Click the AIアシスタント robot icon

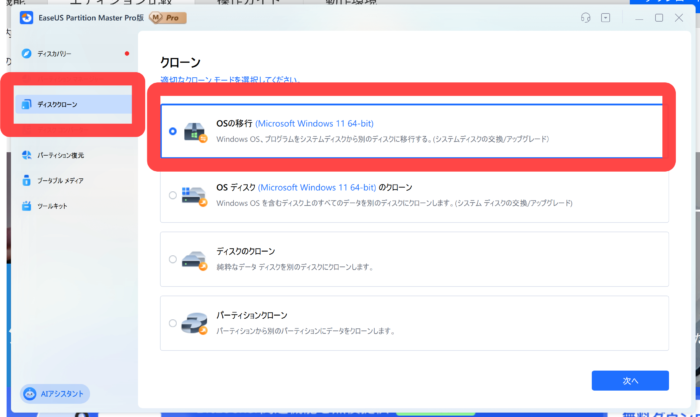coord(29,394)
